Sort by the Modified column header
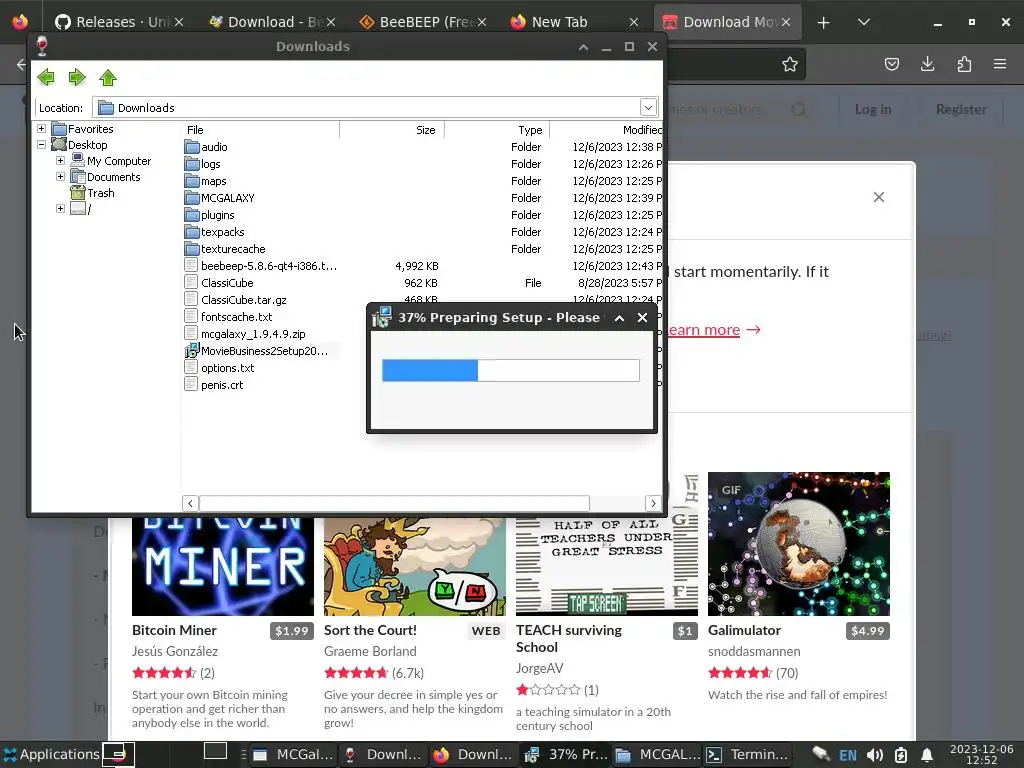This screenshot has width=1024, height=768. (606, 130)
